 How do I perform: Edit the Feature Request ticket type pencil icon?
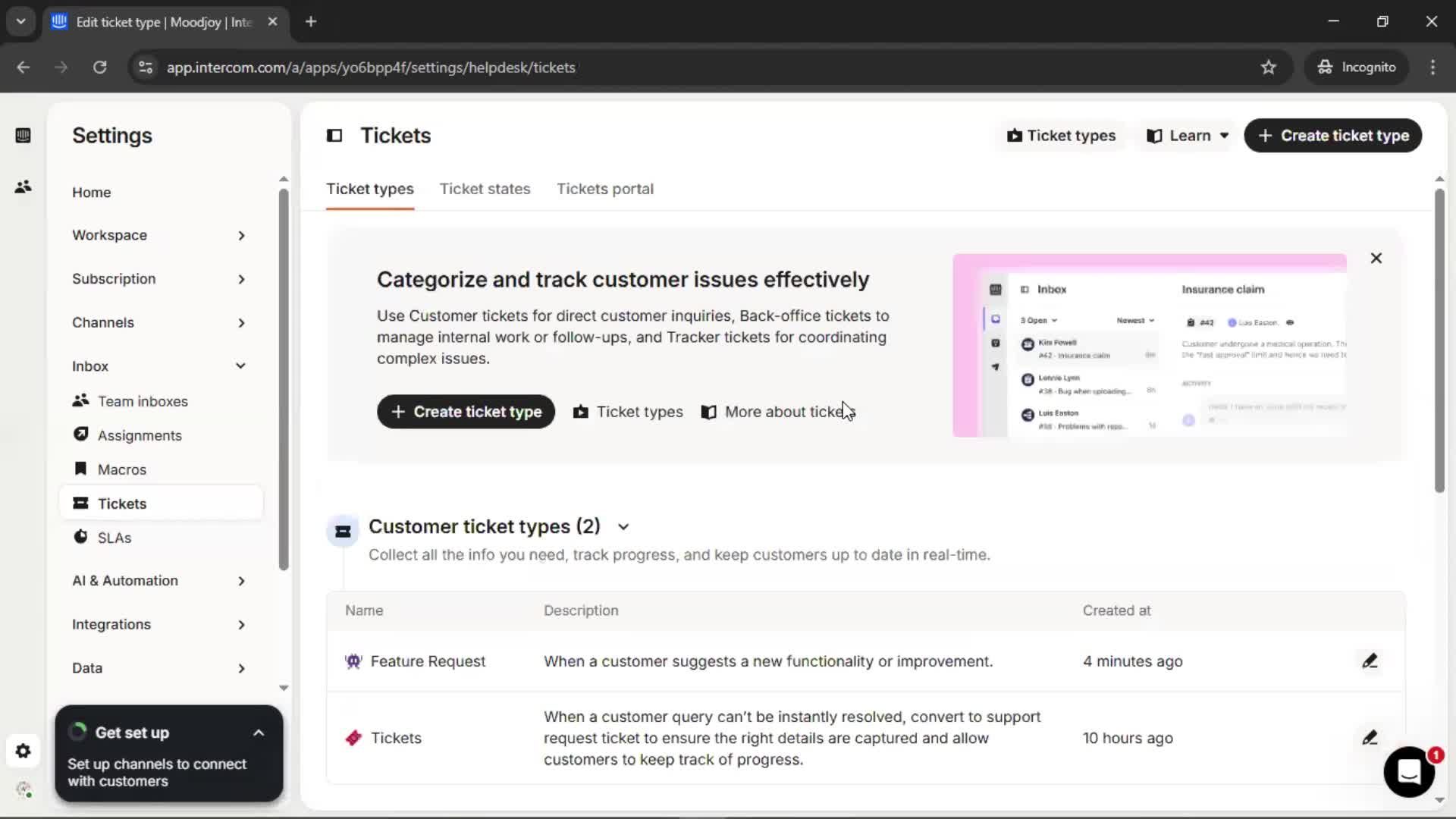(x=1370, y=661)
